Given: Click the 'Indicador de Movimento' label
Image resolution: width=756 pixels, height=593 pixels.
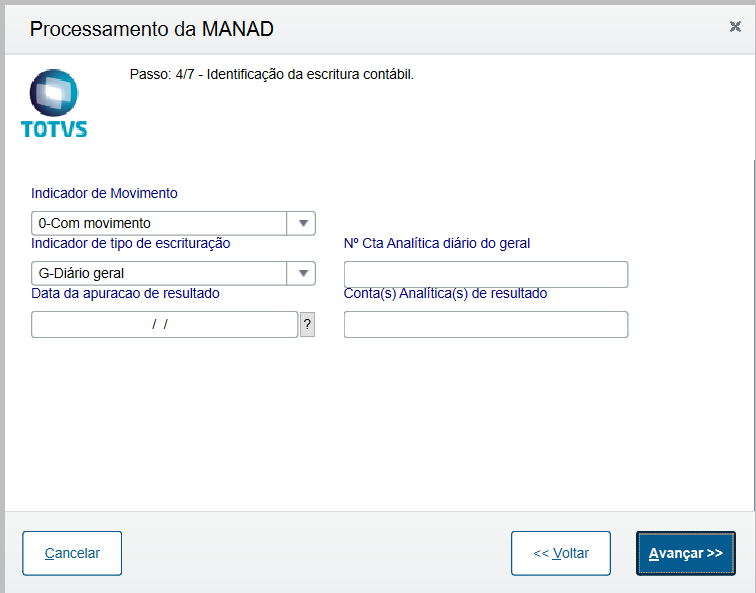Looking at the screenshot, I should click(x=104, y=193).
